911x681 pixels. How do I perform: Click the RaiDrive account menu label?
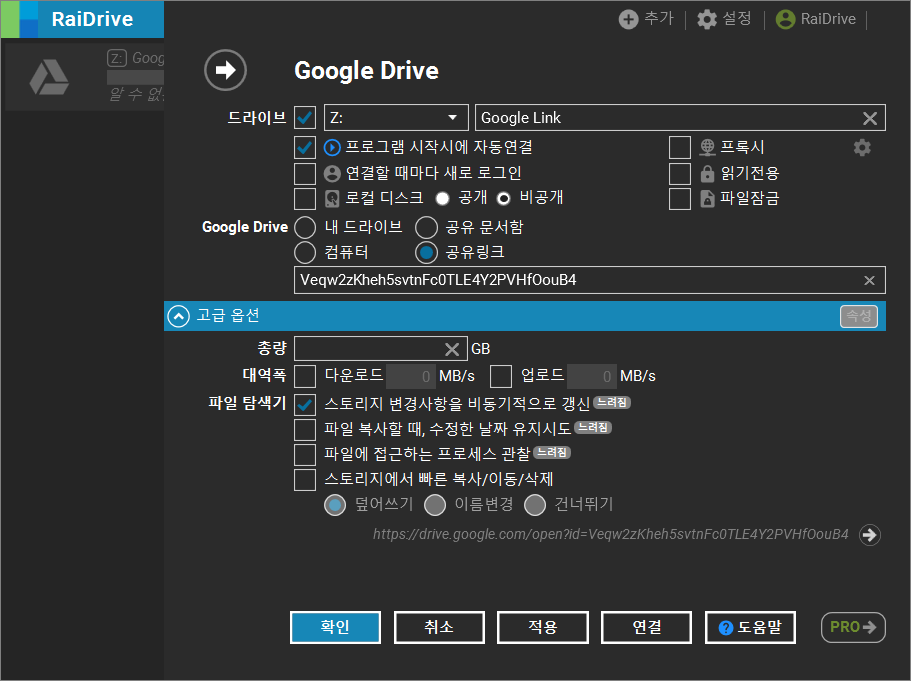828,19
